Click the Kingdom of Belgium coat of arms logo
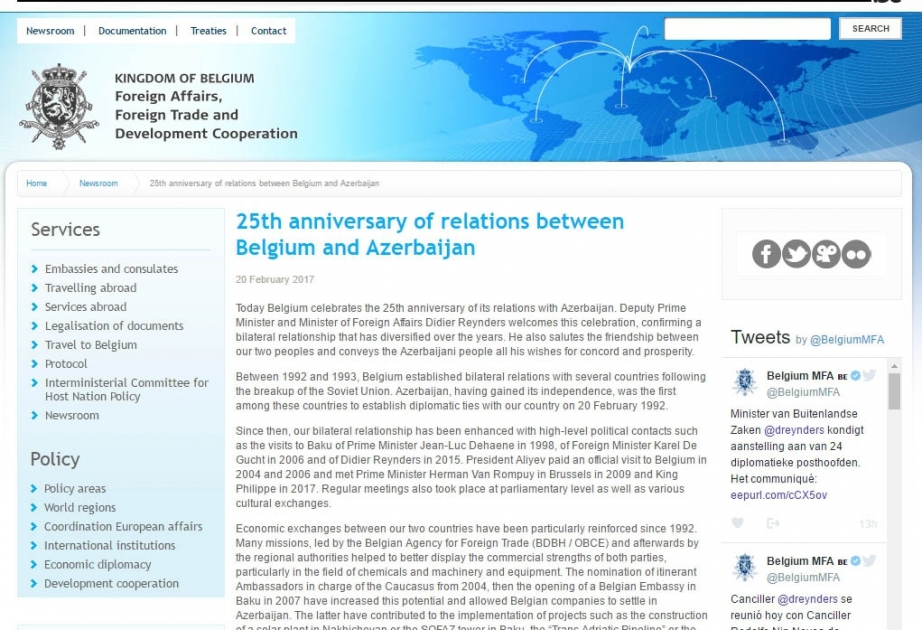This screenshot has height=630, width=922. (59, 106)
